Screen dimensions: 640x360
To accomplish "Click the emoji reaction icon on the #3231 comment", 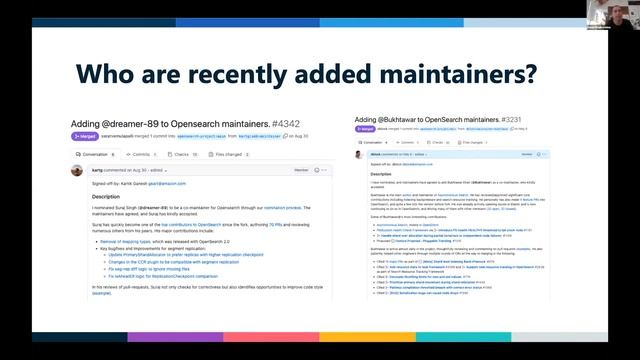I will 539,154.
